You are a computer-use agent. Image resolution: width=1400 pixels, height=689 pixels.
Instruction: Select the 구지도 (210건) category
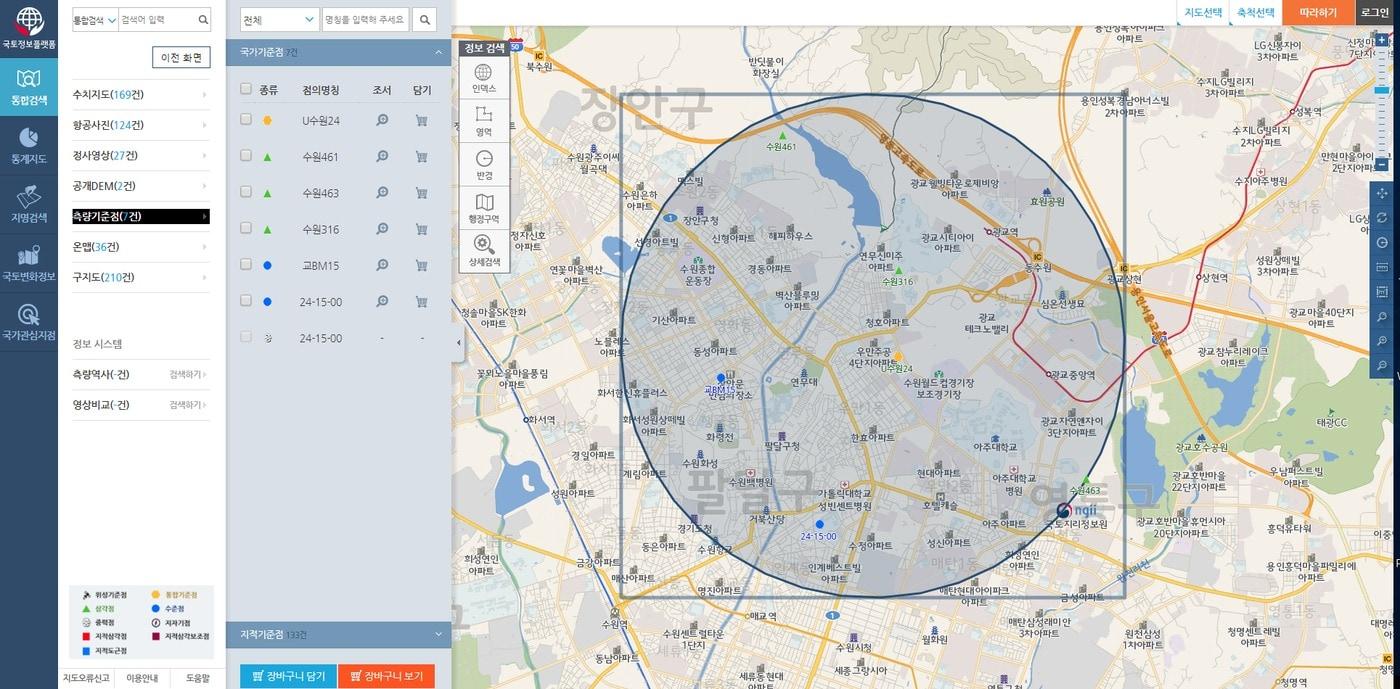(141, 277)
